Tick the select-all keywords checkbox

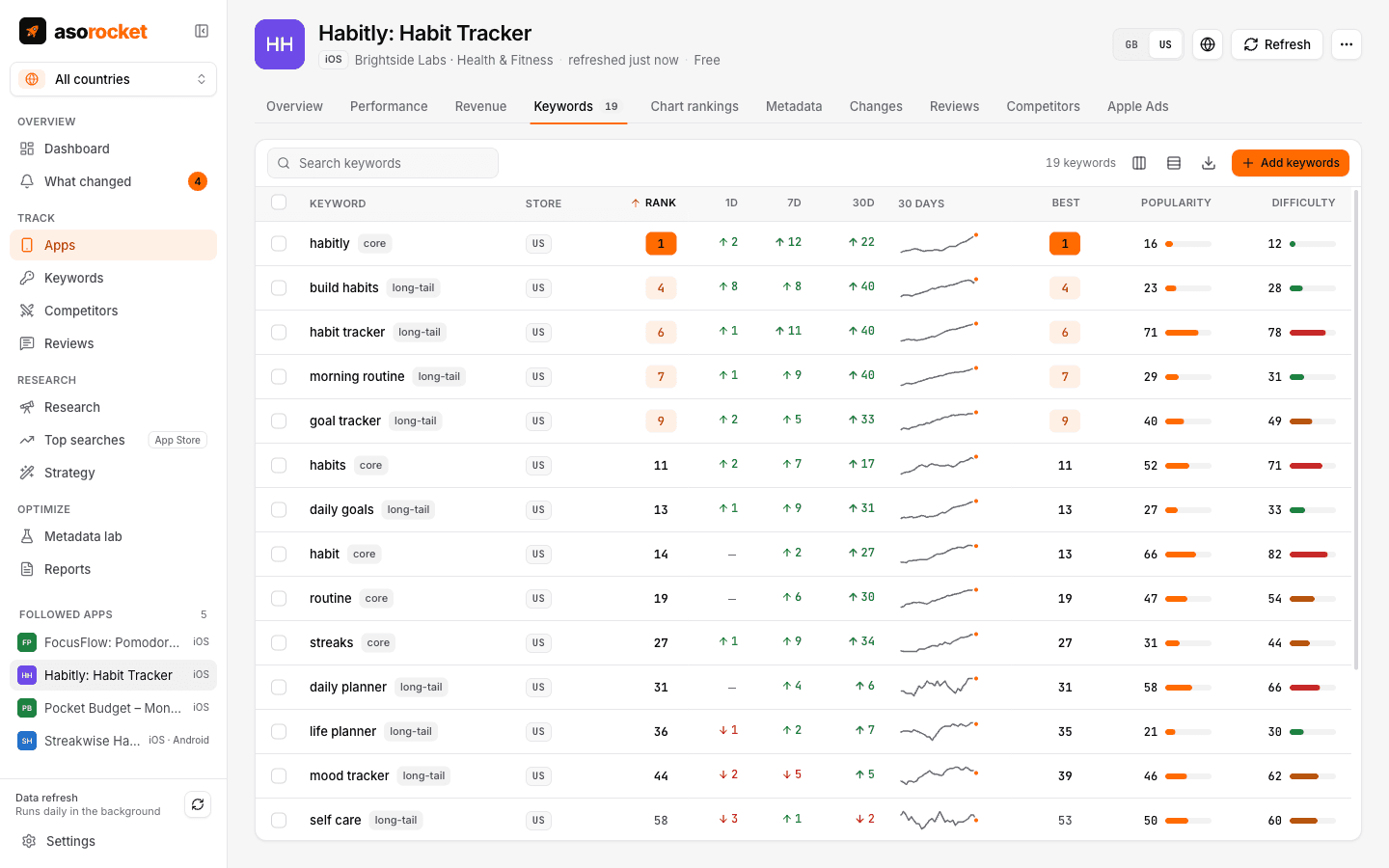coord(279,203)
